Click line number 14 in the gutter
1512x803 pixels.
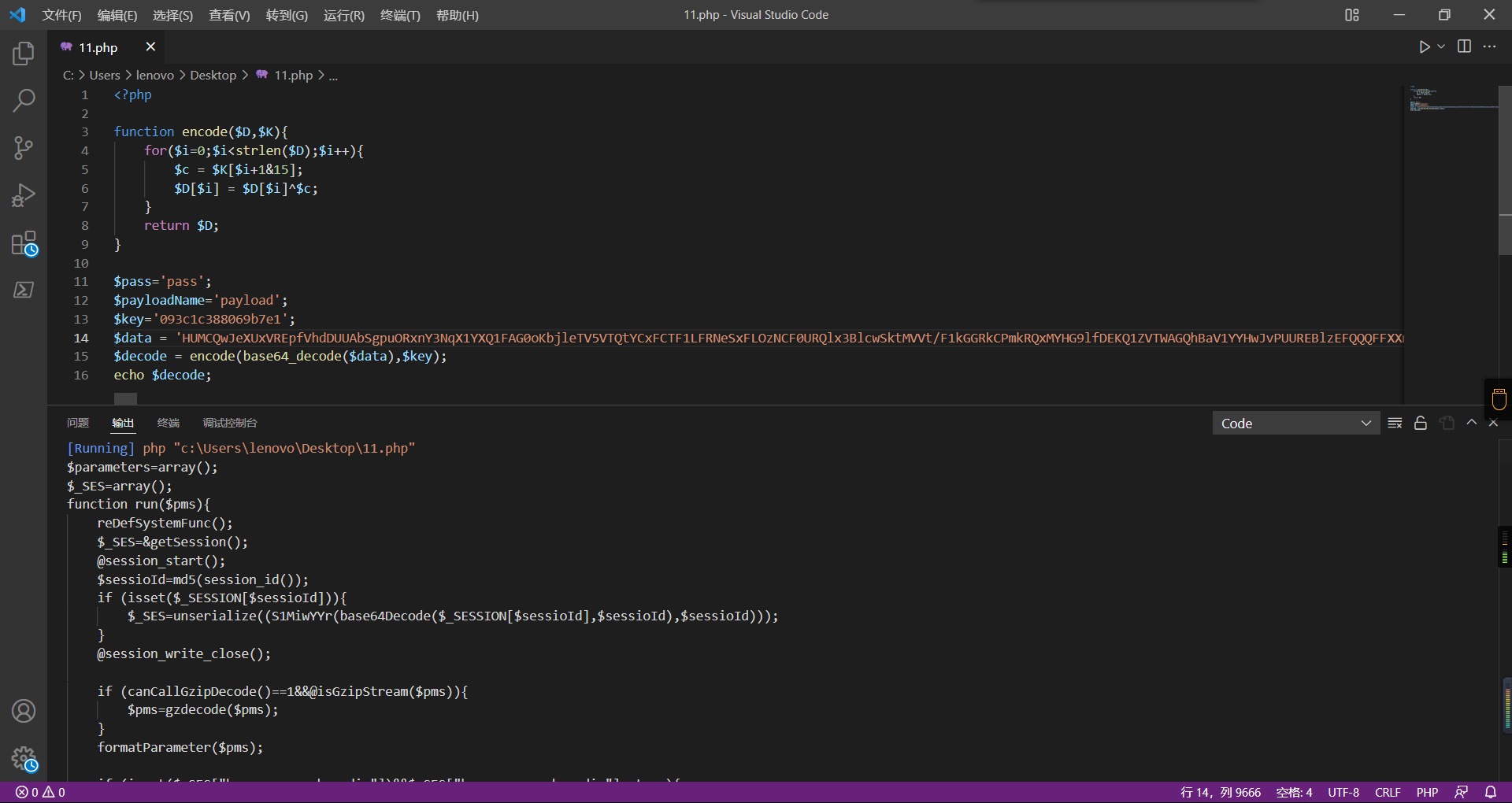coord(81,338)
